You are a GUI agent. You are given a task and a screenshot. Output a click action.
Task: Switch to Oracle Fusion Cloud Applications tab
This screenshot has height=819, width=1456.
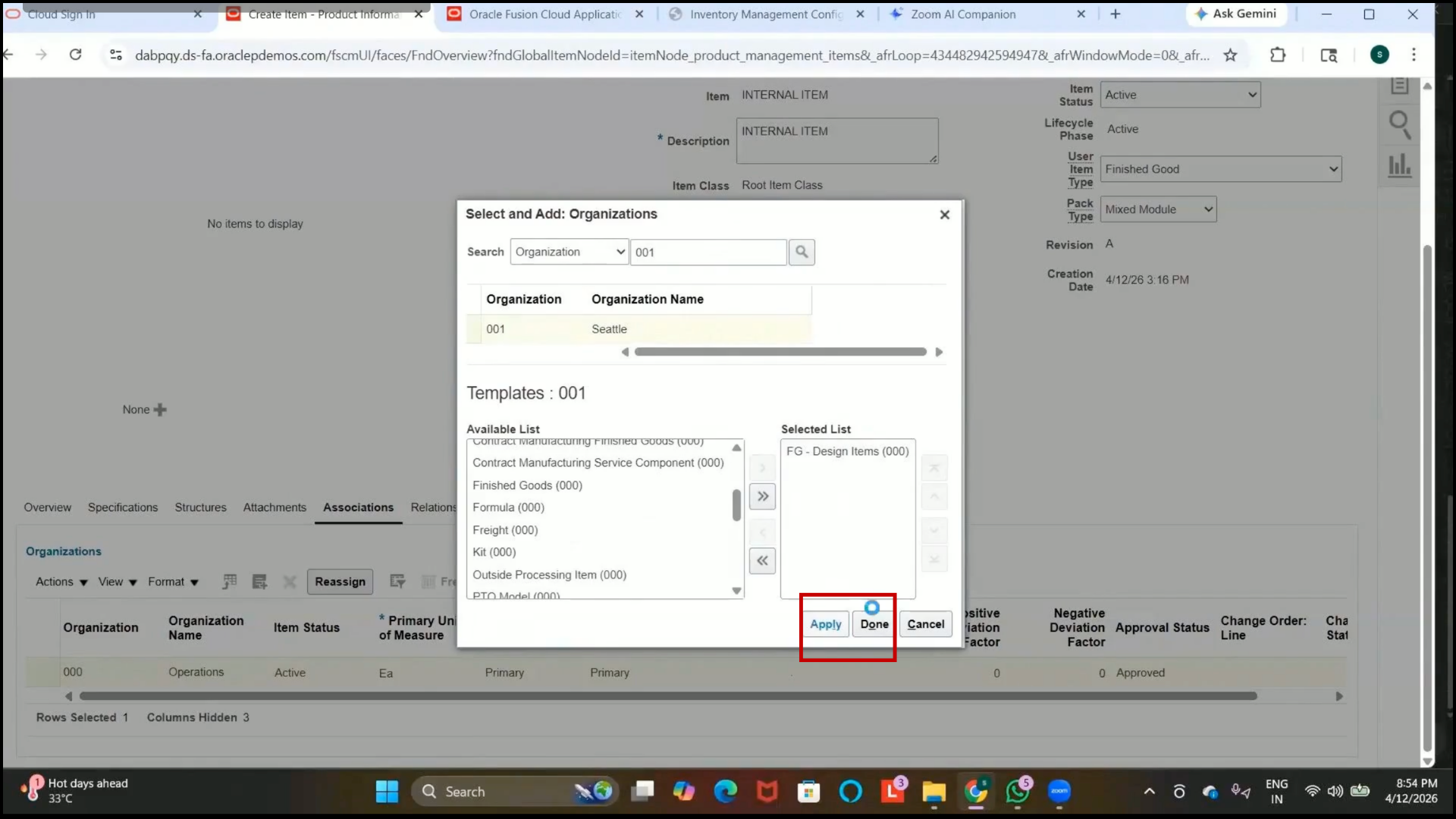[x=544, y=14]
